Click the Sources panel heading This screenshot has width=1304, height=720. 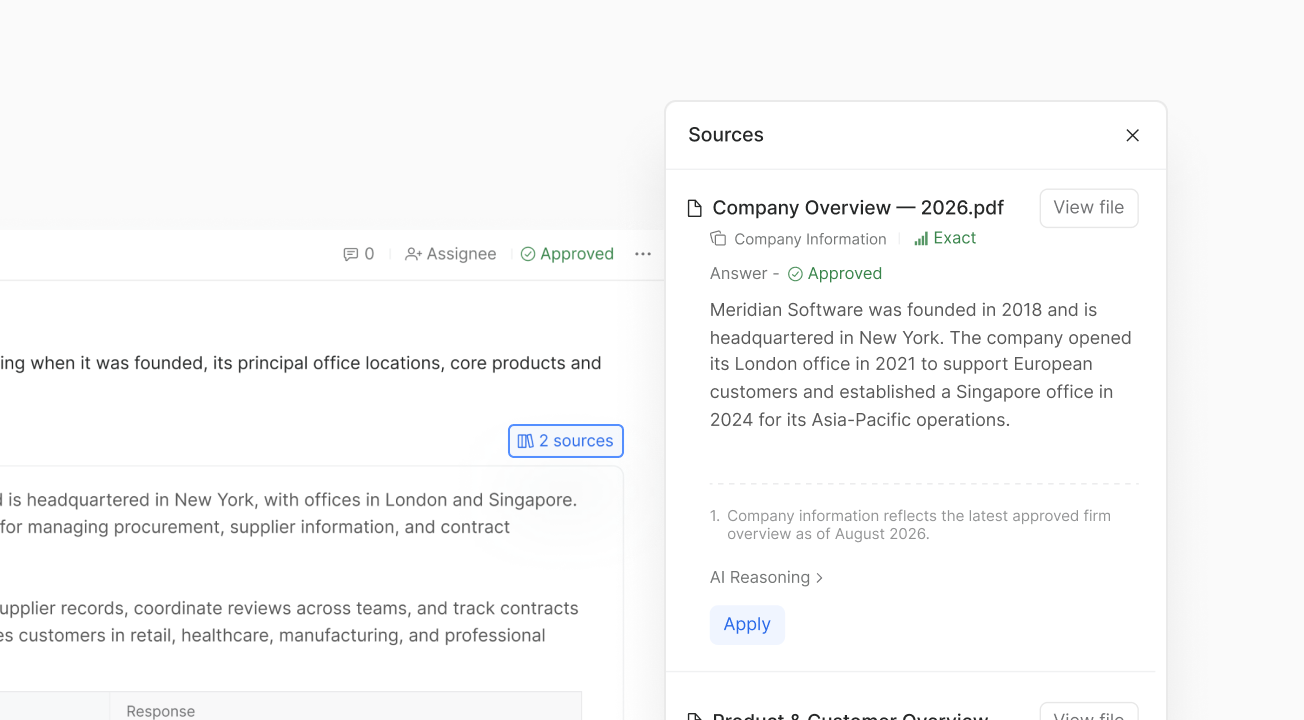726,135
